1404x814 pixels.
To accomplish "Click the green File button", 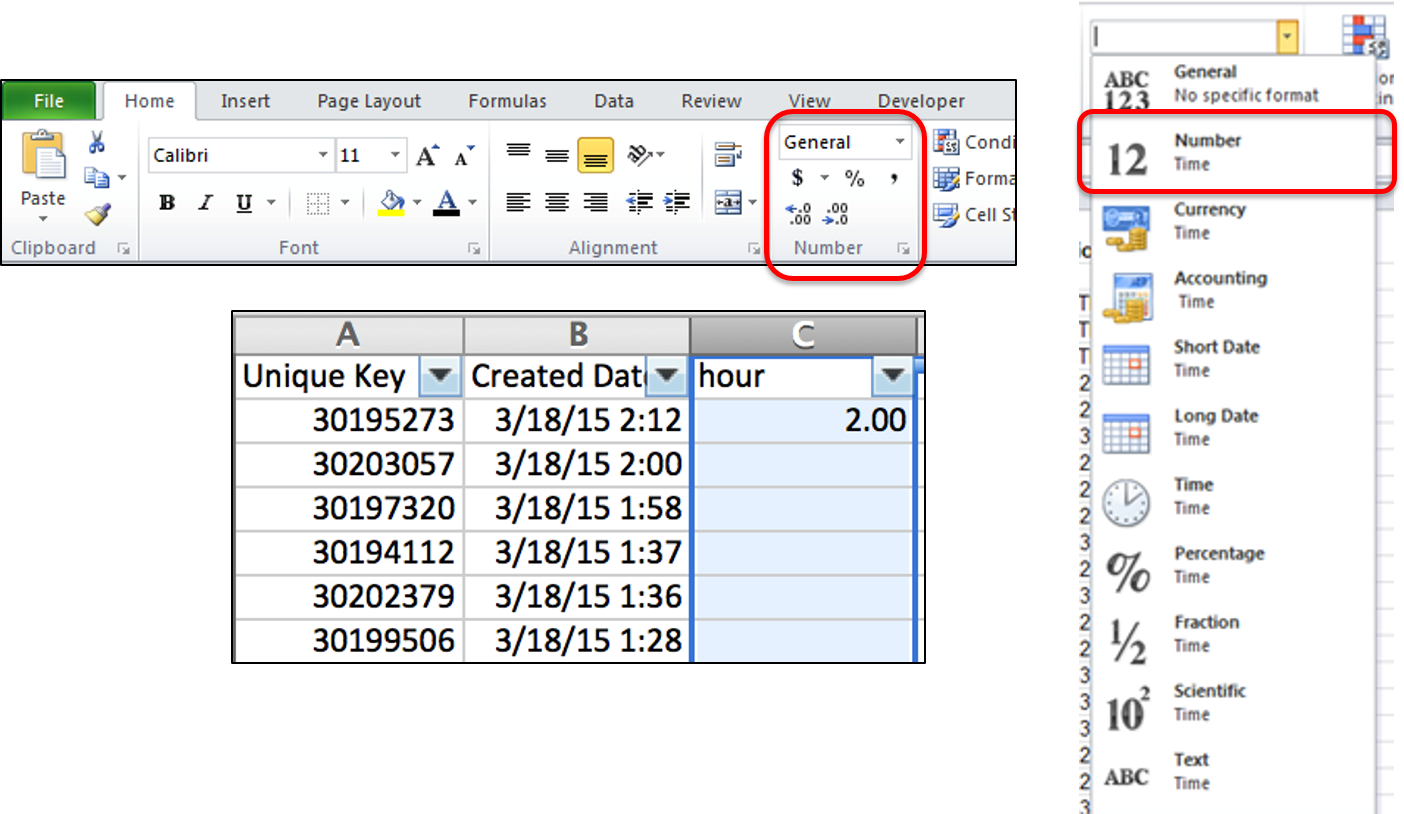I will tap(49, 101).
